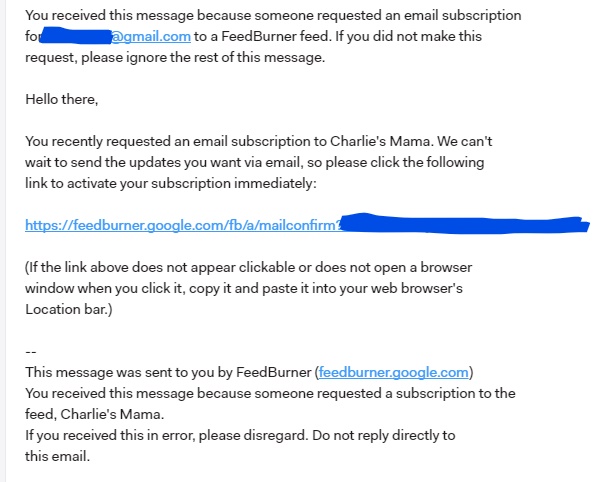602x482 pixels.
Task: Click the "If you received this in error" line
Action: (x=240, y=435)
